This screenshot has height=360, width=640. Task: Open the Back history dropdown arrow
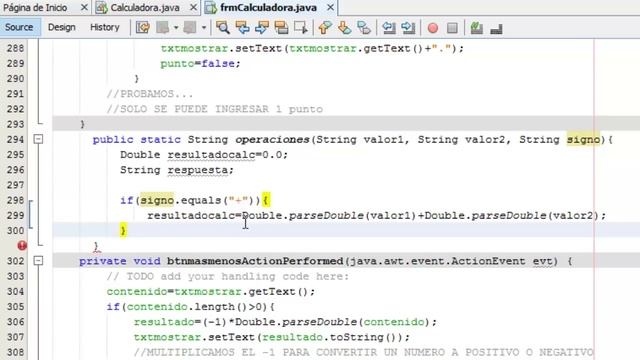point(176,28)
